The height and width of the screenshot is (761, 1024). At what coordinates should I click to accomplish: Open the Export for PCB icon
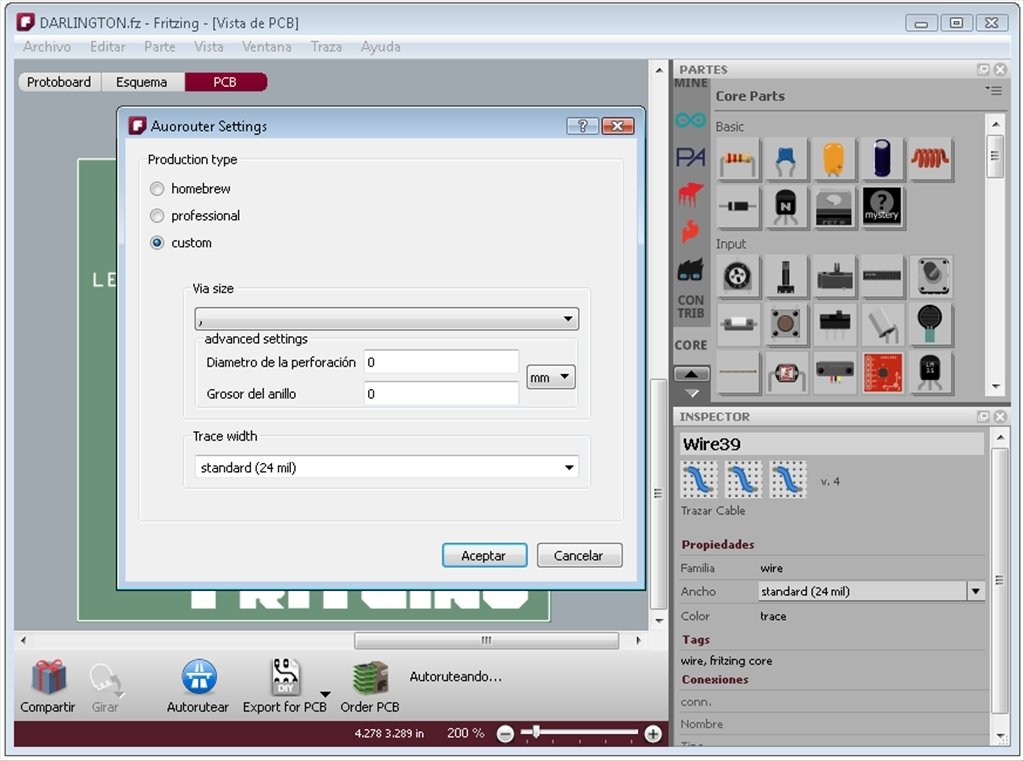click(x=285, y=677)
